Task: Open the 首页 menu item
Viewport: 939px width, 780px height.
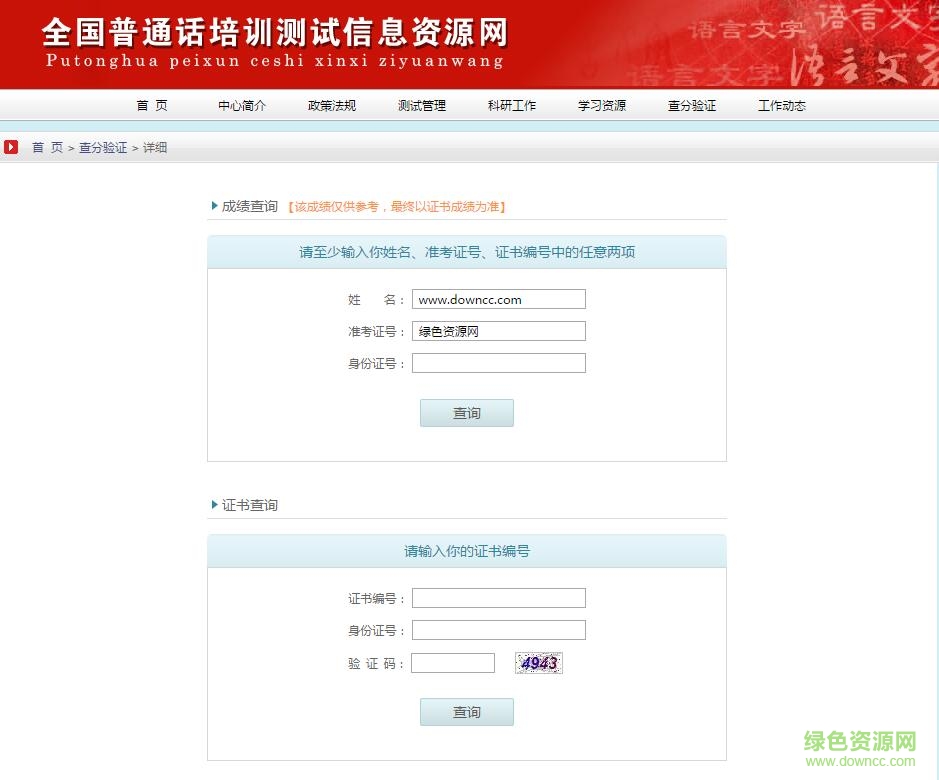Action: point(151,105)
